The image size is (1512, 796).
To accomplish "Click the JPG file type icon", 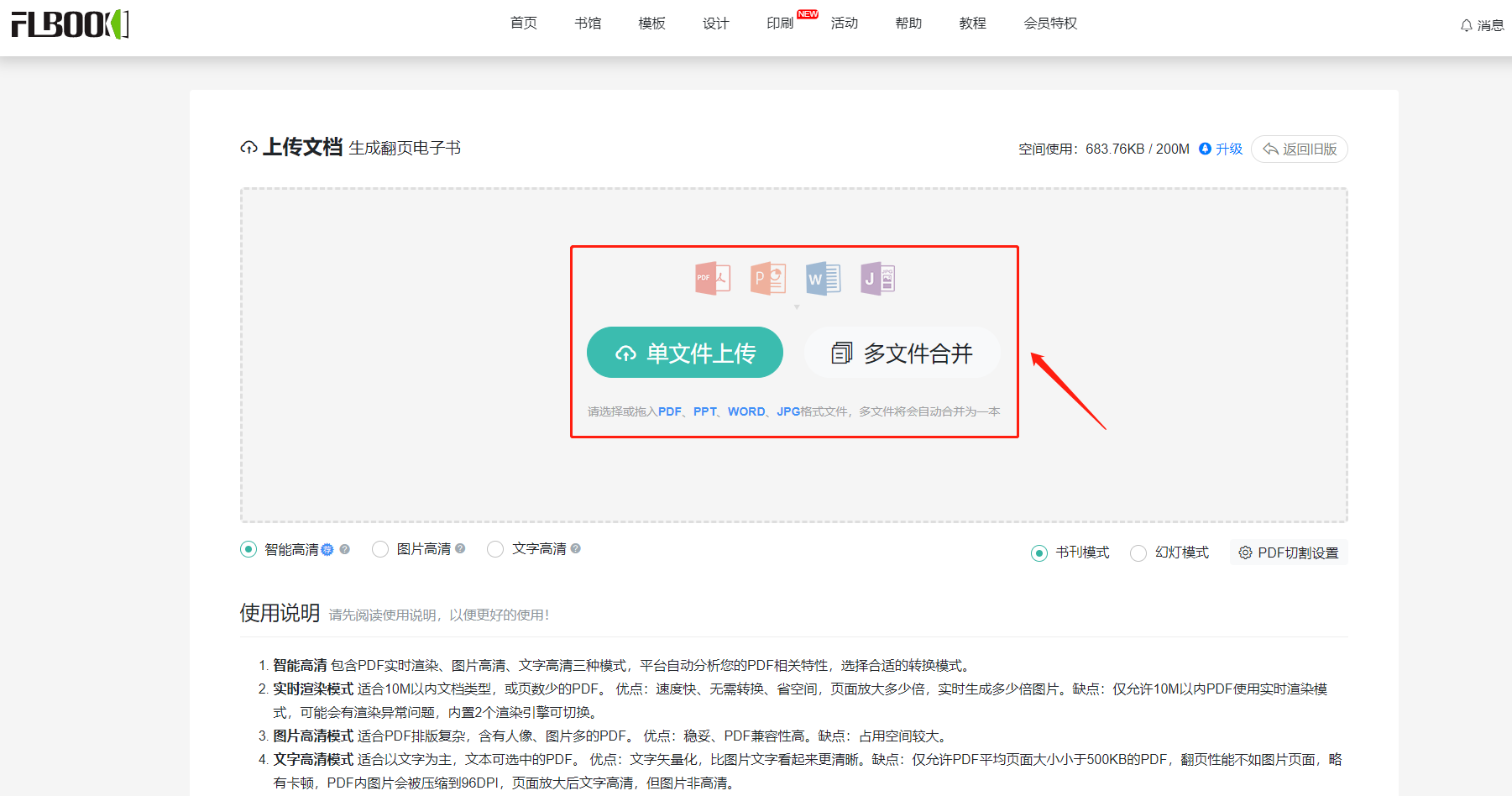I will [877, 278].
